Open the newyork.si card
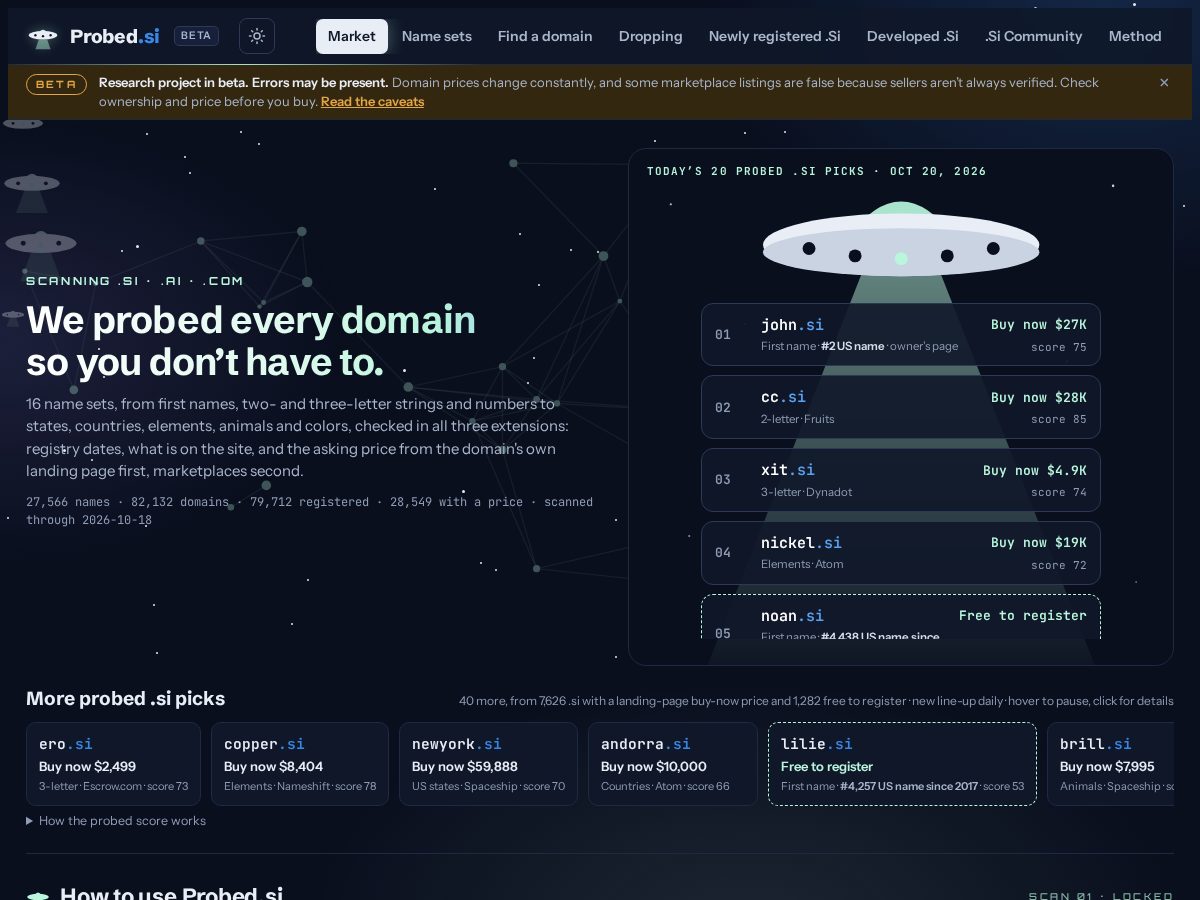This screenshot has width=1200, height=900. pyautogui.click(x=488, y=764)
